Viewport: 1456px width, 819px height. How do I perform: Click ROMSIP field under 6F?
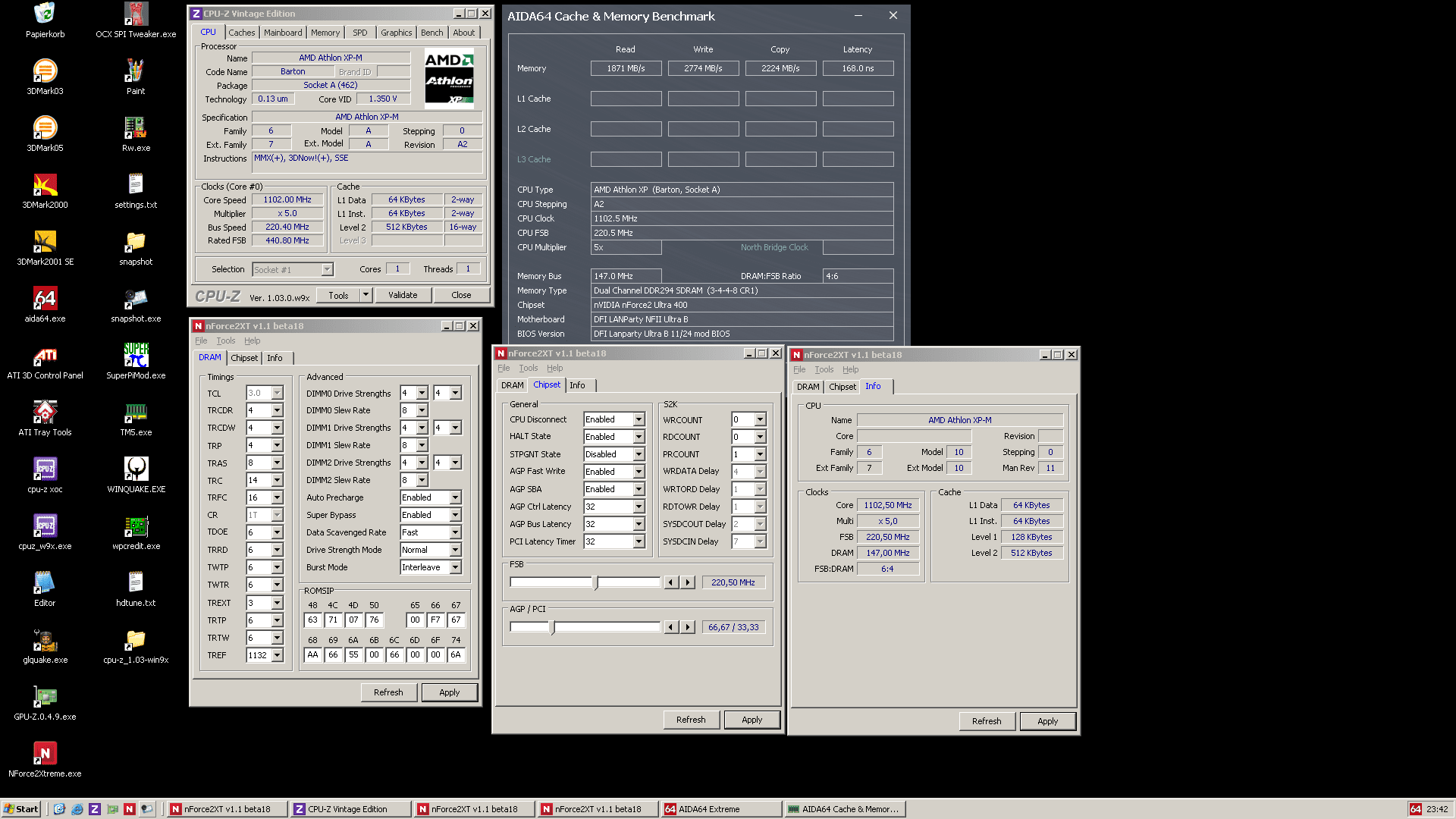tap(435, 654)
